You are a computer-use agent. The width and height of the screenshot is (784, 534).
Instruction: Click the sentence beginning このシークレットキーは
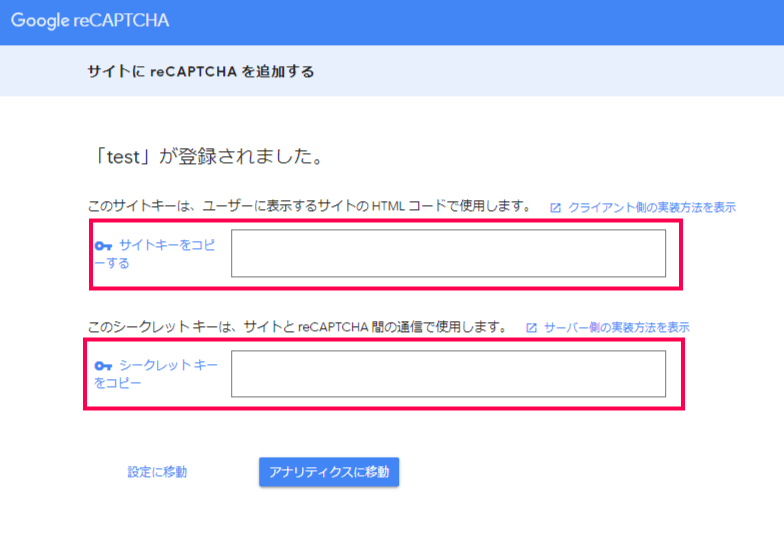coord(297,327)
